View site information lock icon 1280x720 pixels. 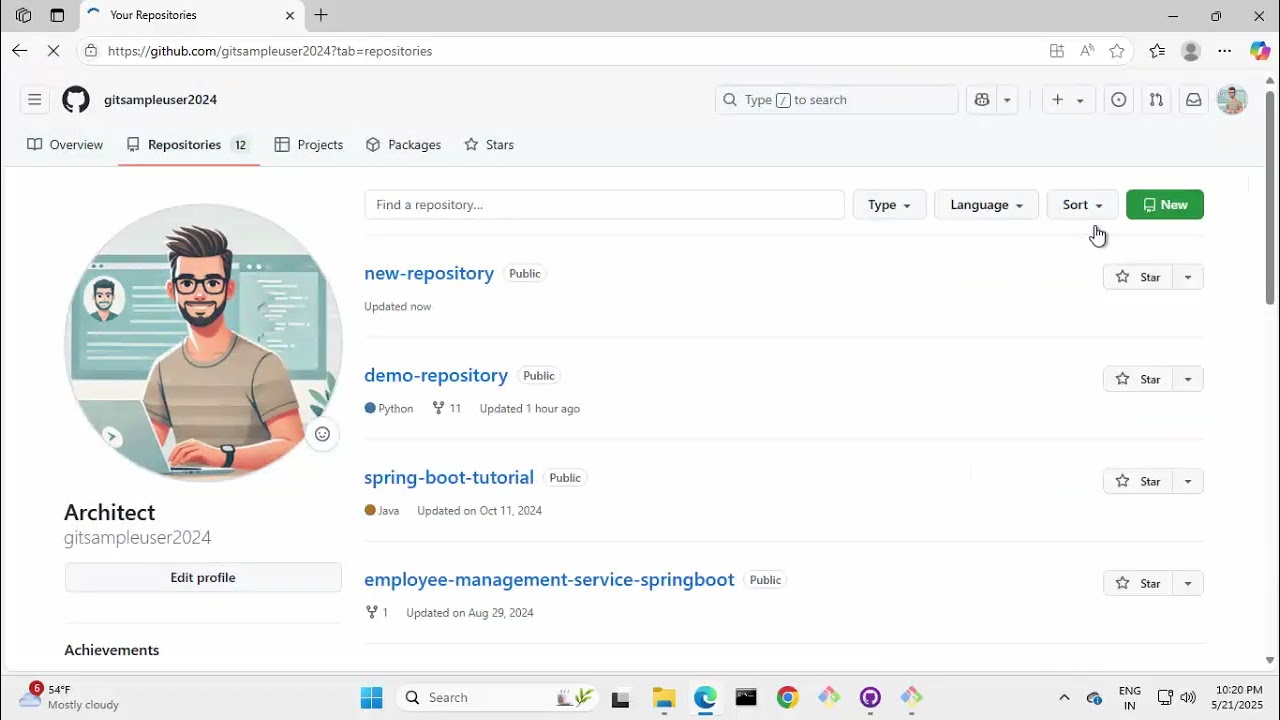click(90, 51)
